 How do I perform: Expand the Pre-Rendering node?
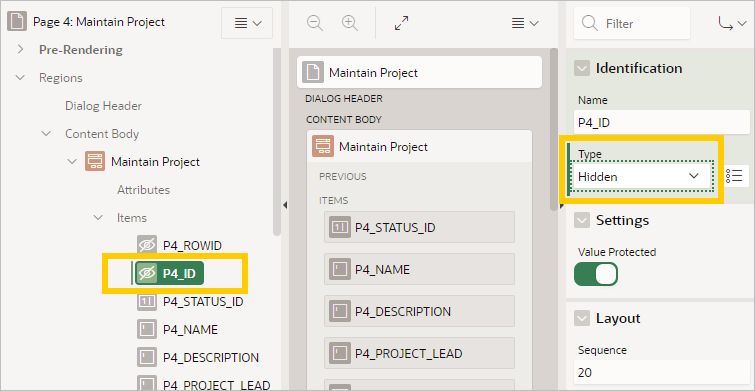[x=20, y=50]
